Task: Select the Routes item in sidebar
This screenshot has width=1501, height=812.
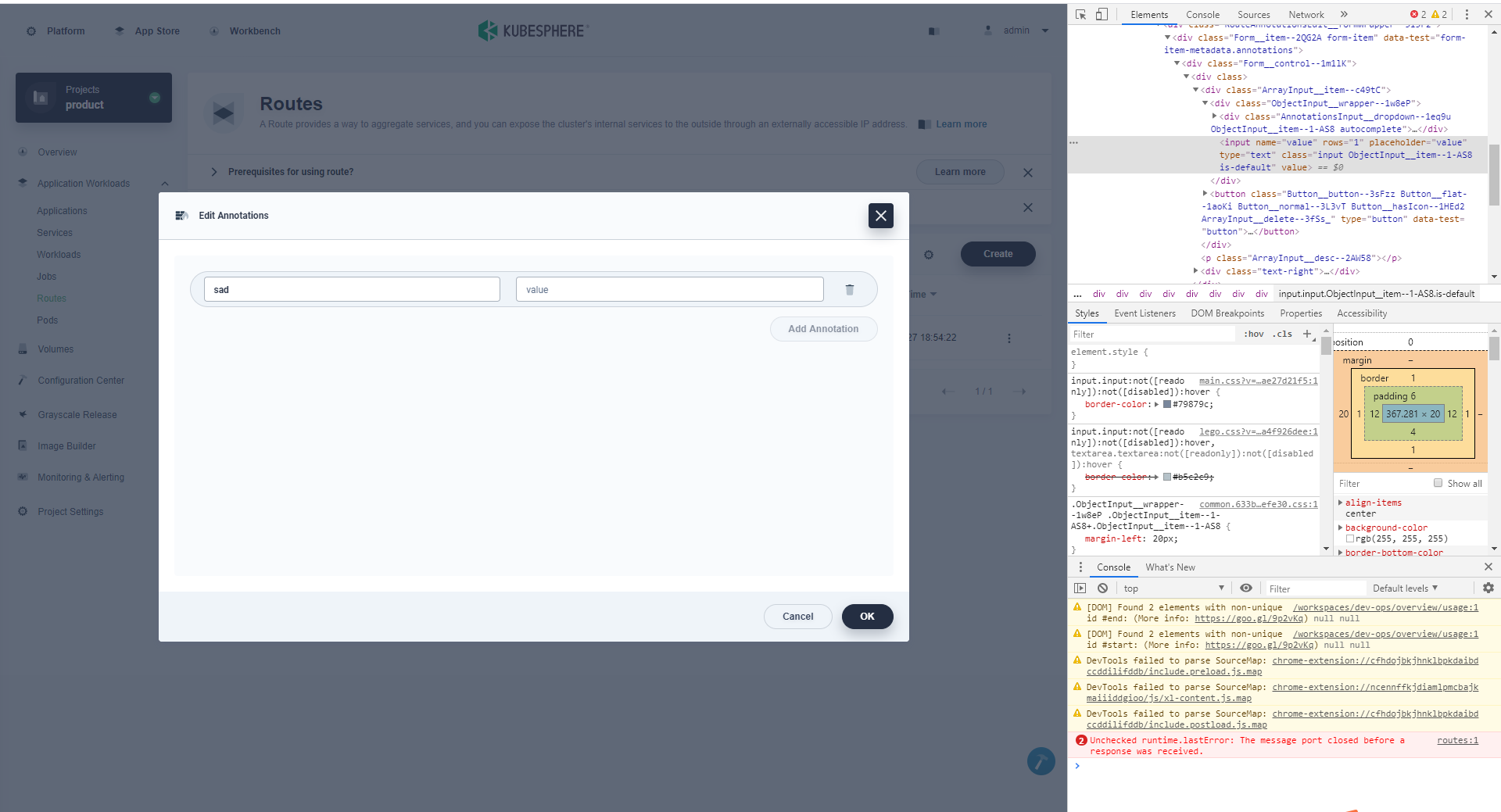Action: (52, 298)
